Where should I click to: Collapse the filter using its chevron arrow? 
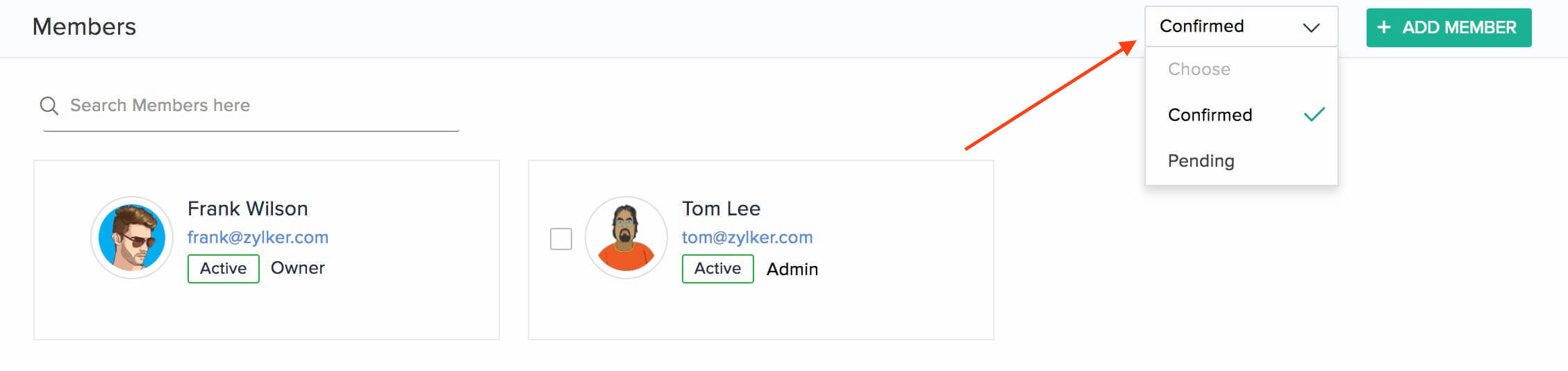pos(1311,28)
